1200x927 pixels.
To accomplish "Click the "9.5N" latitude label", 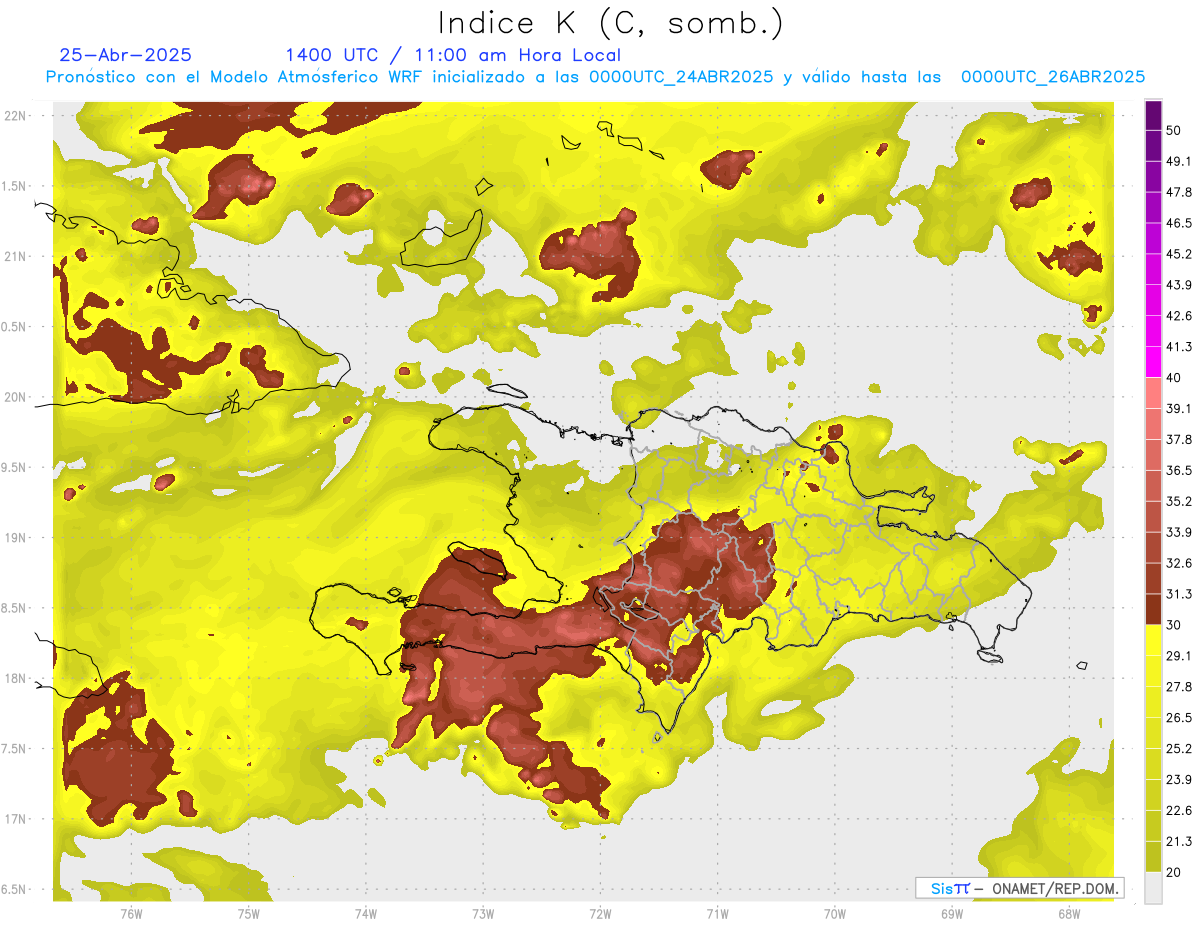I will click(x=14, y=467).
